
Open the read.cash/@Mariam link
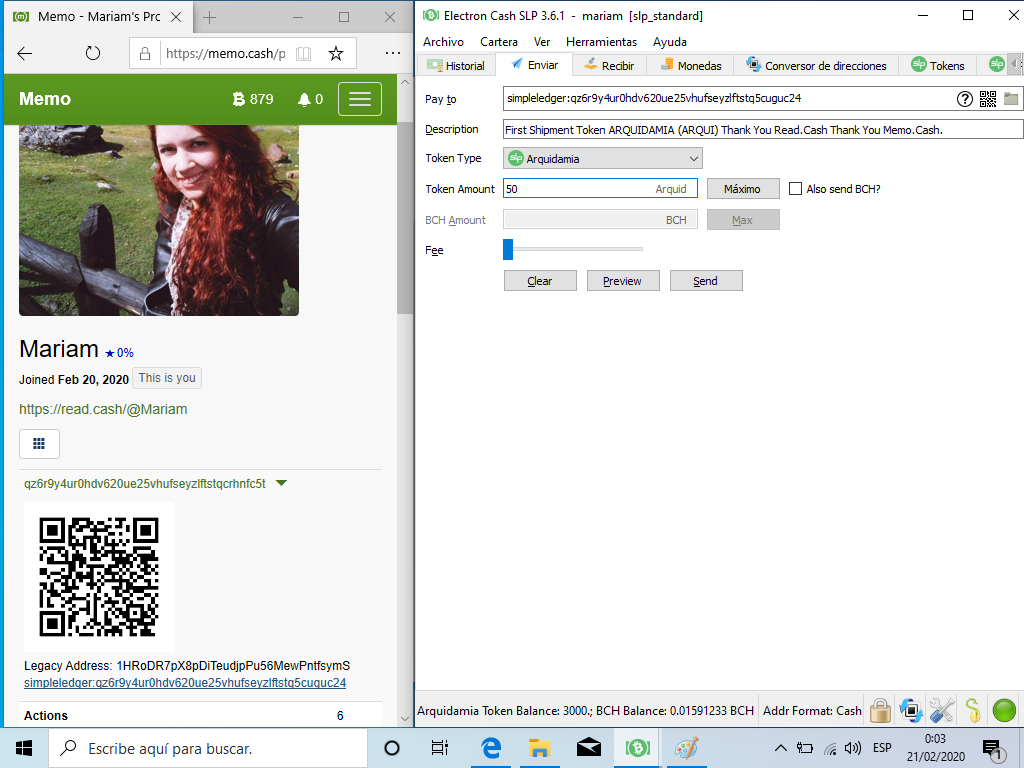103,409
